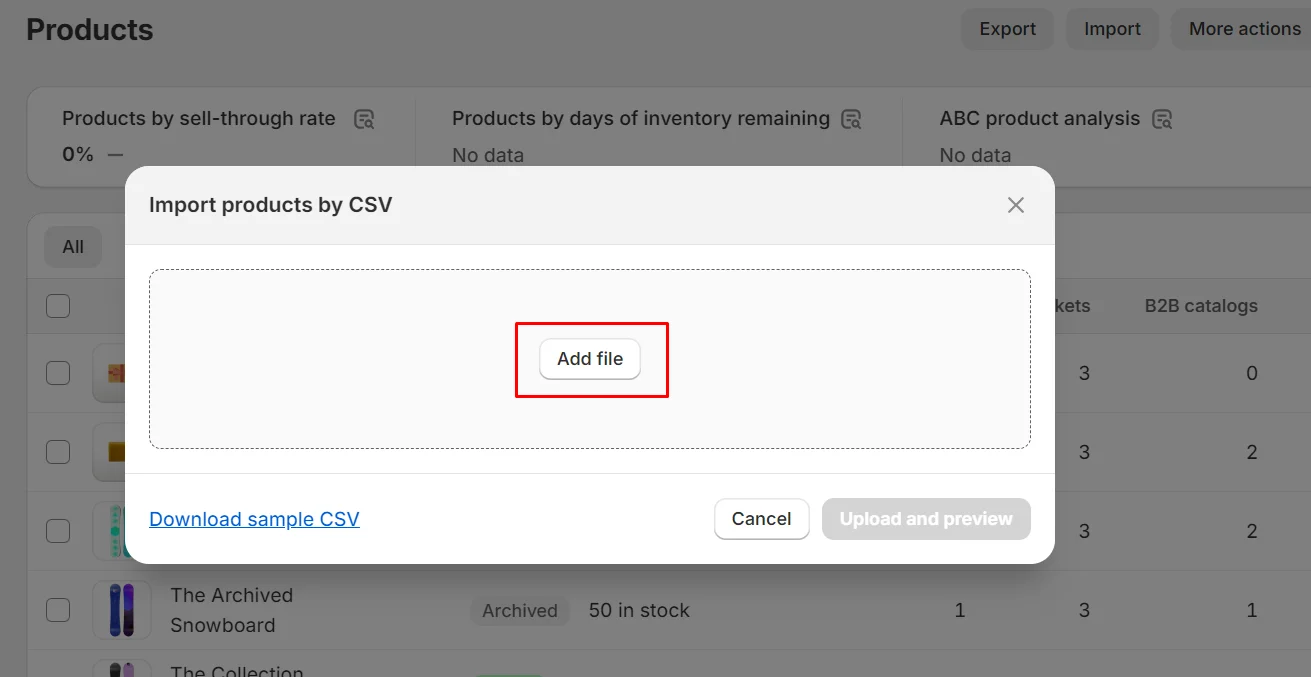Select the Archived status badge

click(x=519, y=610)
